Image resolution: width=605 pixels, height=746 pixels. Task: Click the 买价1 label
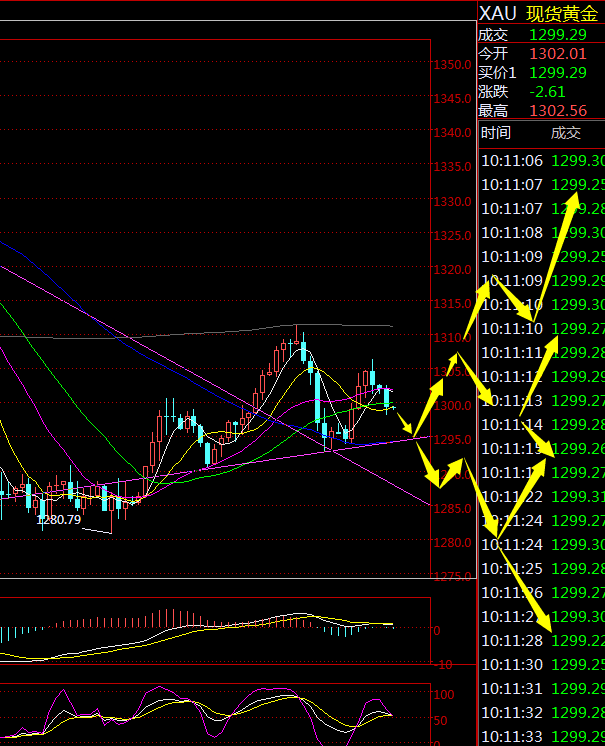[498, 73]
